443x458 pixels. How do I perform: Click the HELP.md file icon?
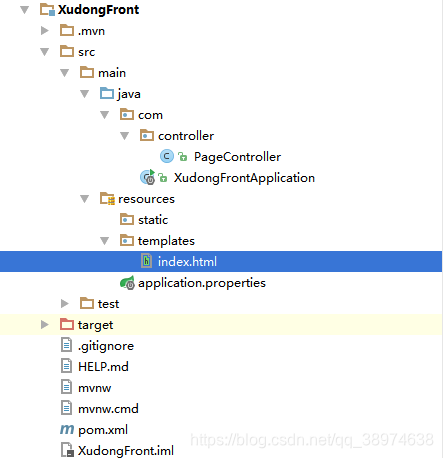(66, 366)
